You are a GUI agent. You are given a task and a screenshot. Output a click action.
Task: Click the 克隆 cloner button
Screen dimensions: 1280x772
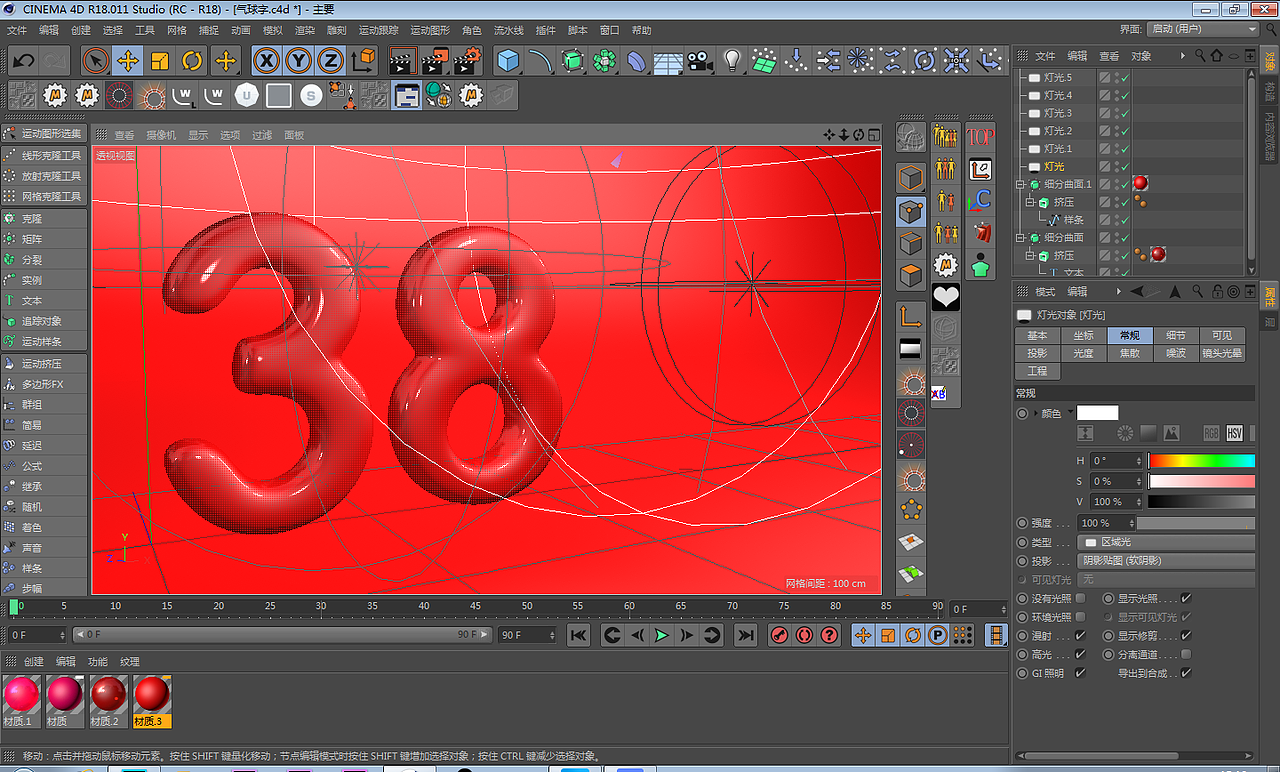[x=32, y=218]
